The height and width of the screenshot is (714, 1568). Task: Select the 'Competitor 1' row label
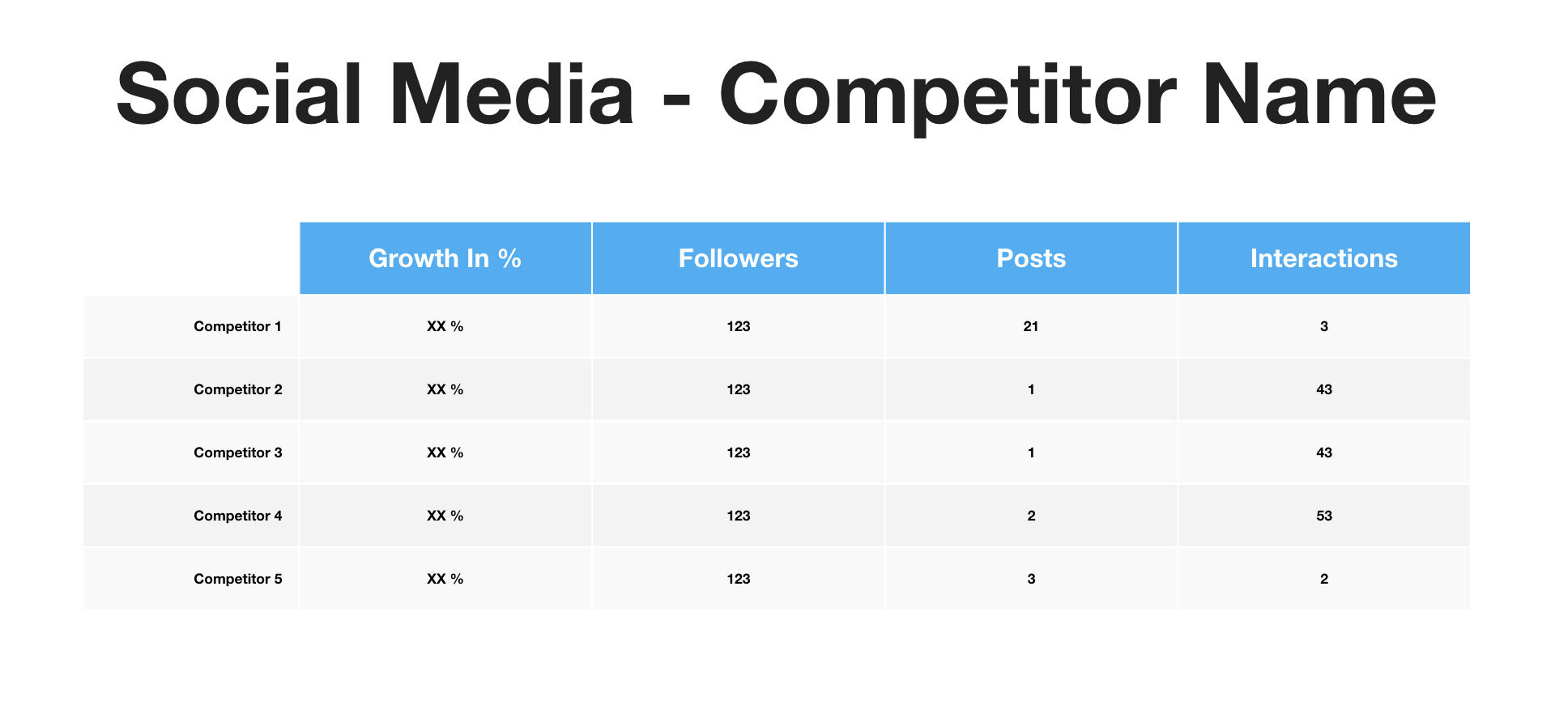coord(238,326)
